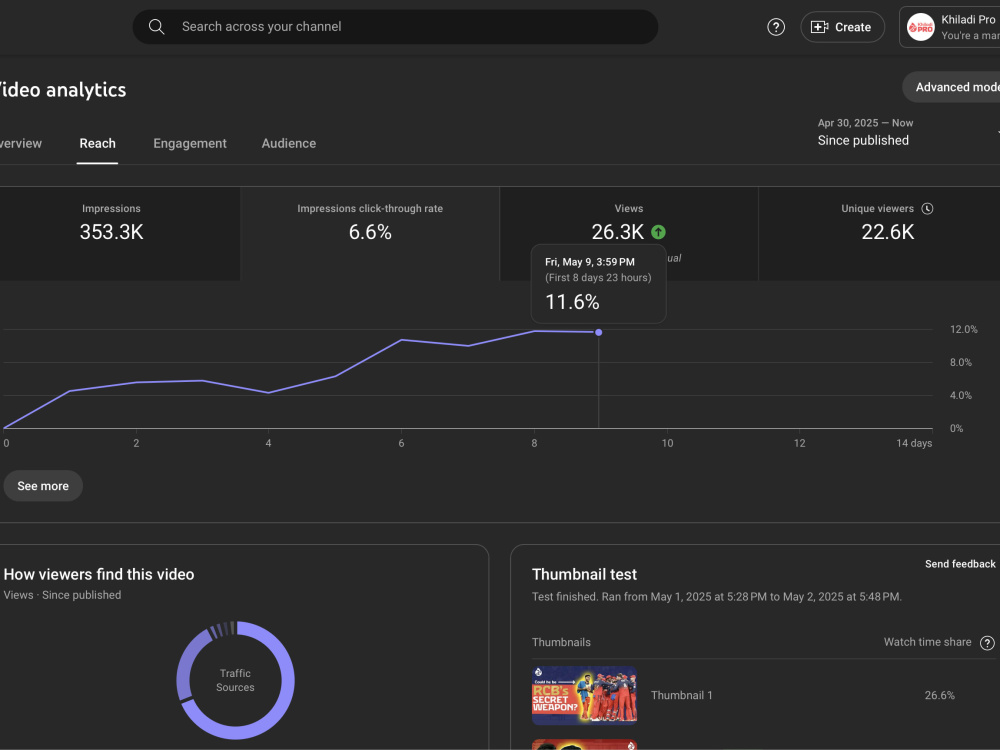The image size is (1000, 750).
Task: Switch to Advanced mode
Action: 953,87
